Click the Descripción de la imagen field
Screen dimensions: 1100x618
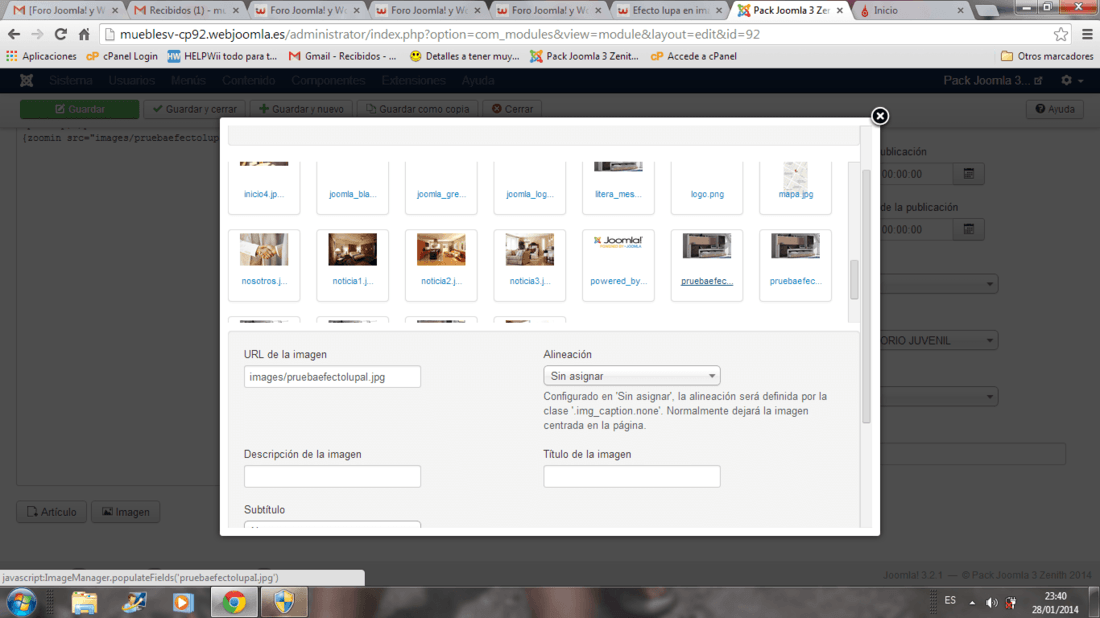[332, 476]
